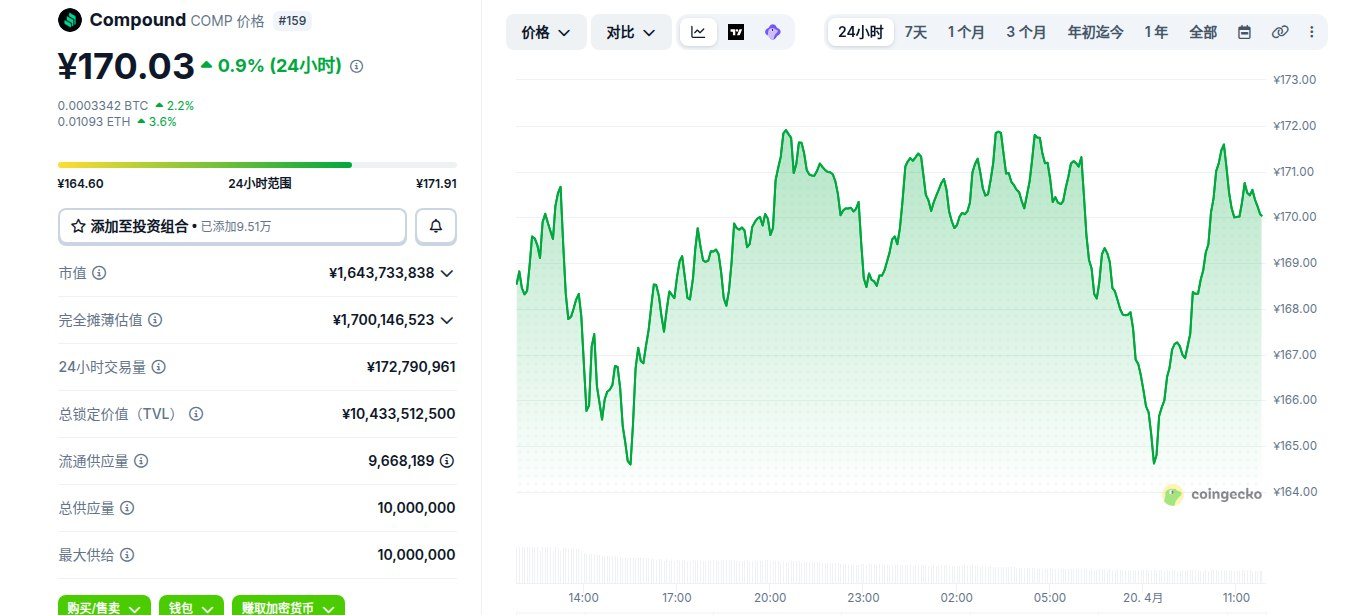Viewport: 1360px width, 615px height.
Task: Show info for 完全摊薄估值
Action: click(x=155, y=320)
